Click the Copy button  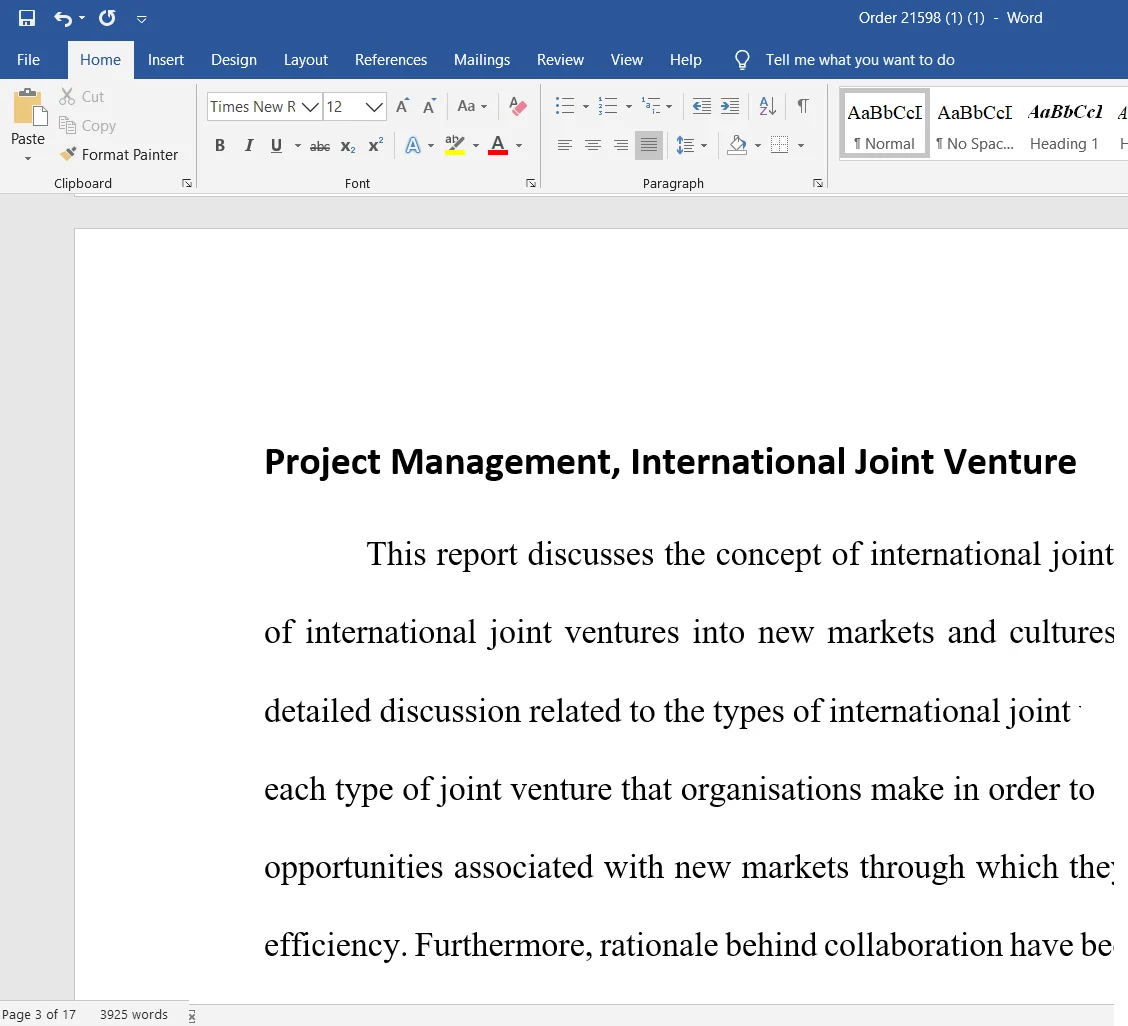point(88,125)
